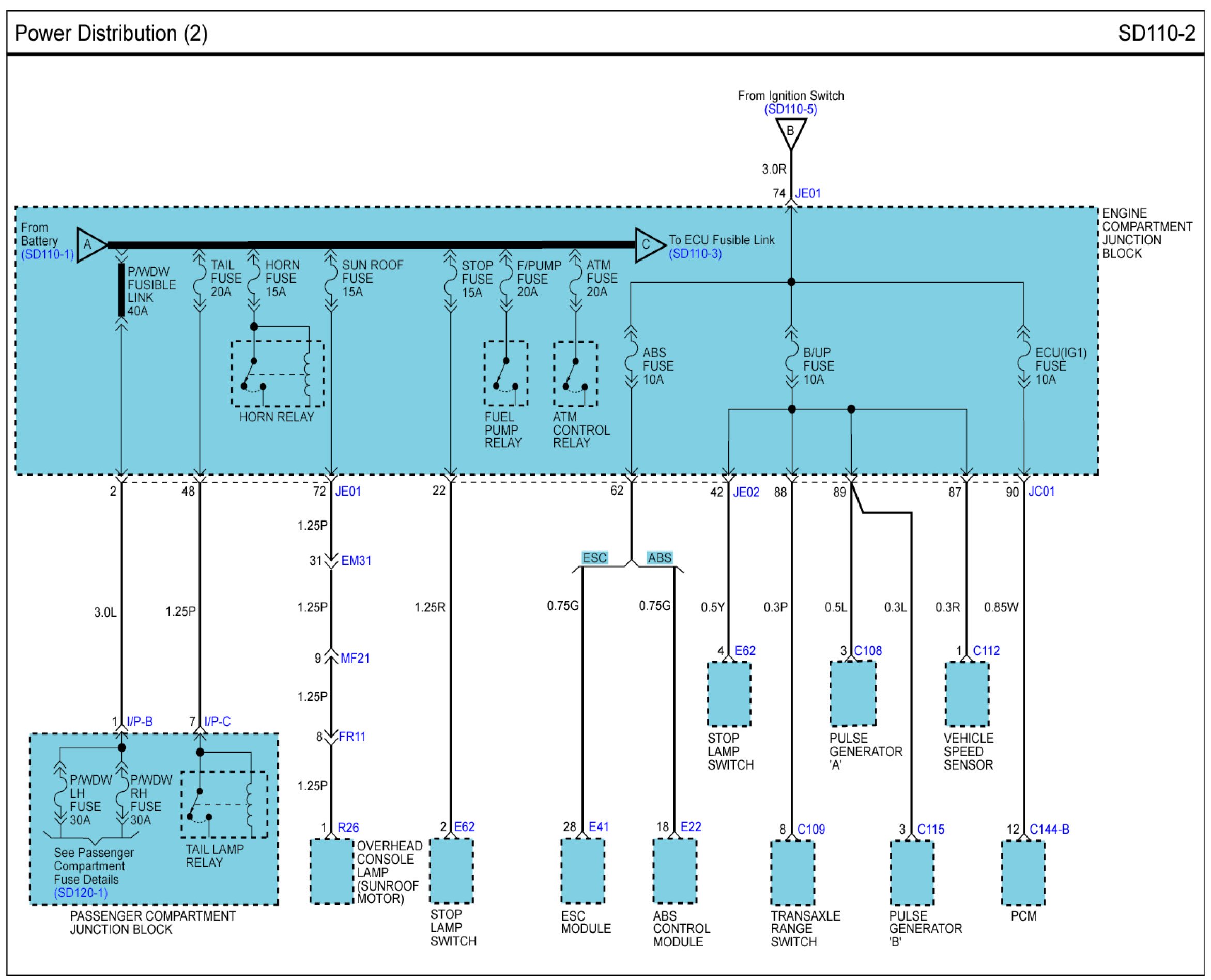Click the PCM component box

[x=1022, y=872]
